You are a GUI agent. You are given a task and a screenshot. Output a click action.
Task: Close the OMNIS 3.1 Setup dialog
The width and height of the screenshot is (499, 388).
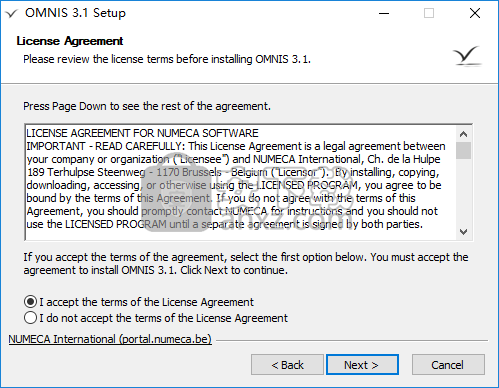[x=475, y=13]
